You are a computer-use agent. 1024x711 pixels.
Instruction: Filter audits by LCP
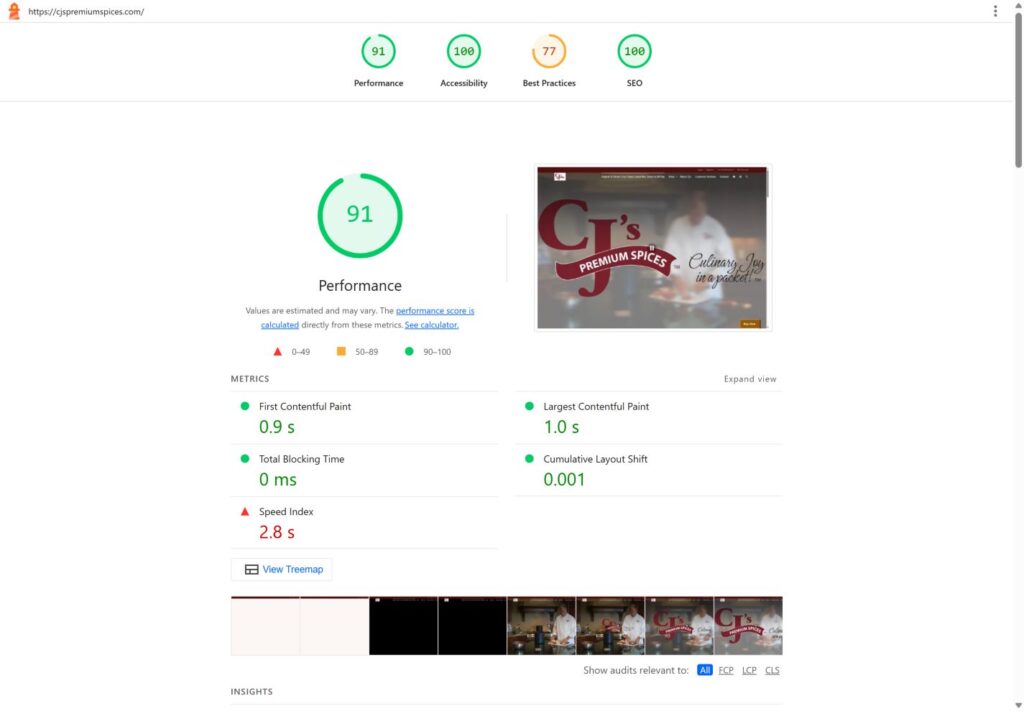point(749,670)
